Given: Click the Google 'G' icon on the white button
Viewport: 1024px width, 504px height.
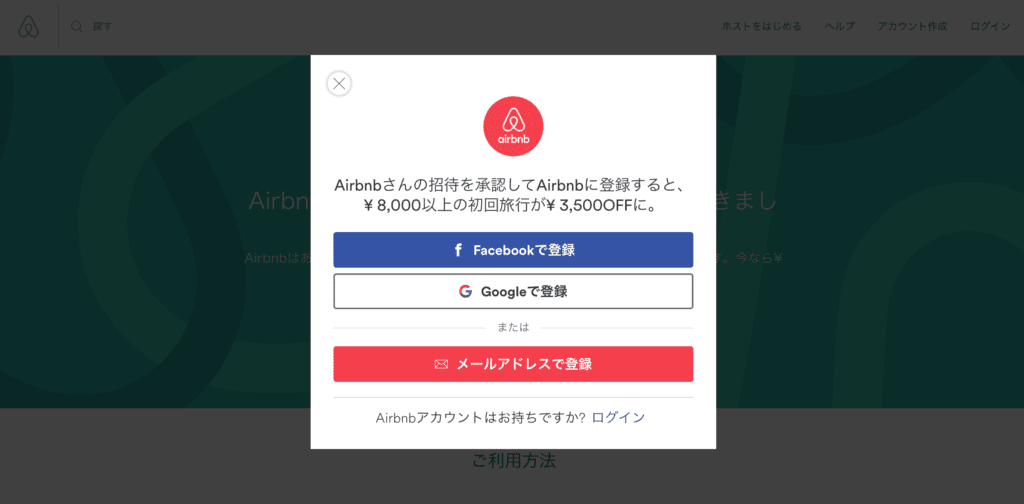Looking at the screenshot, I should [x=465, y=291].
